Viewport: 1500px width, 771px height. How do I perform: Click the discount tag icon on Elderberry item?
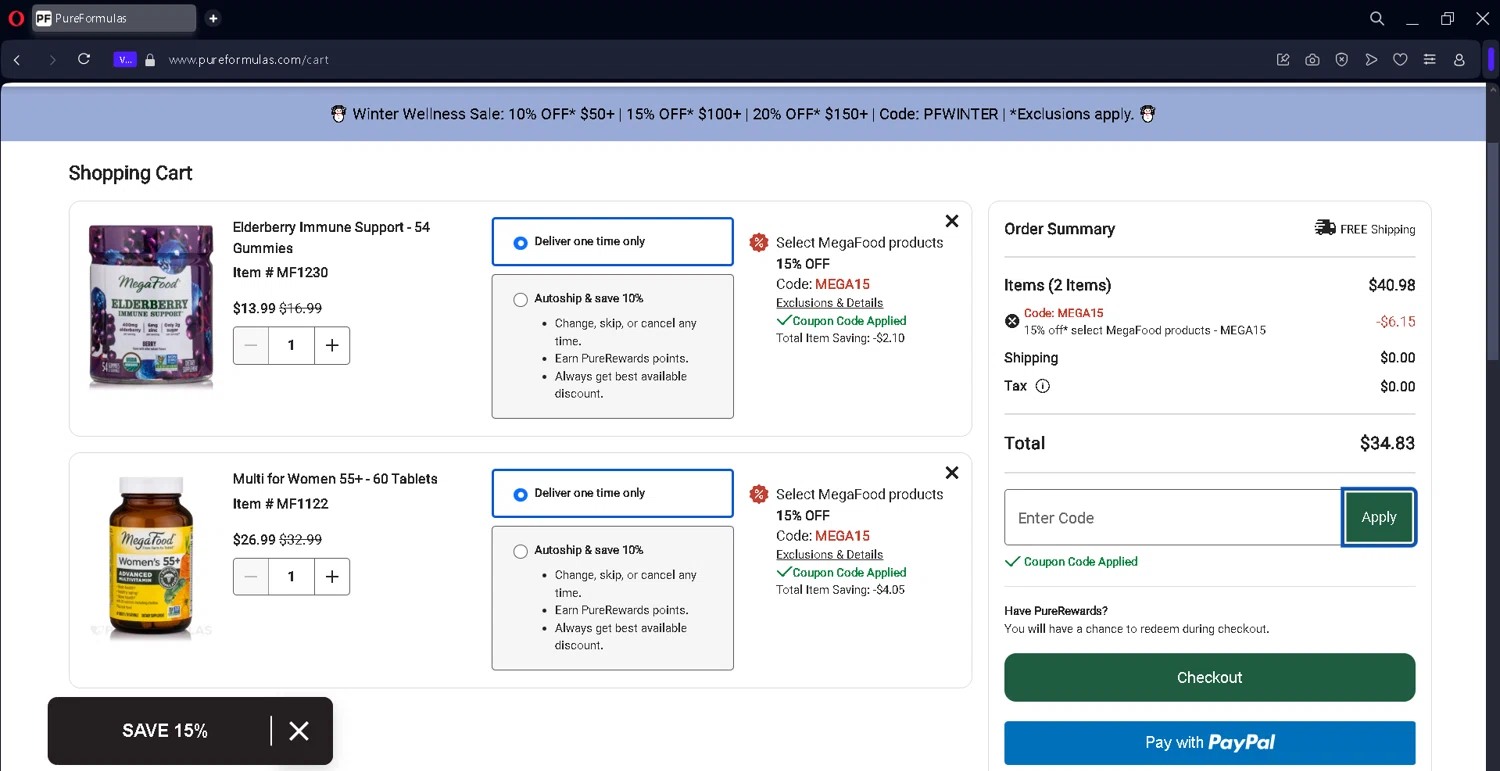pyautogui.click(x=759, y=242)
